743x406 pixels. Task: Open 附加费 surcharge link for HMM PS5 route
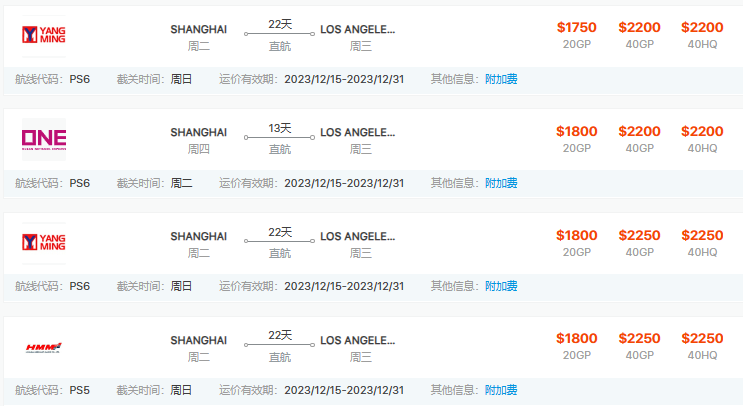(x=501, y=390)
